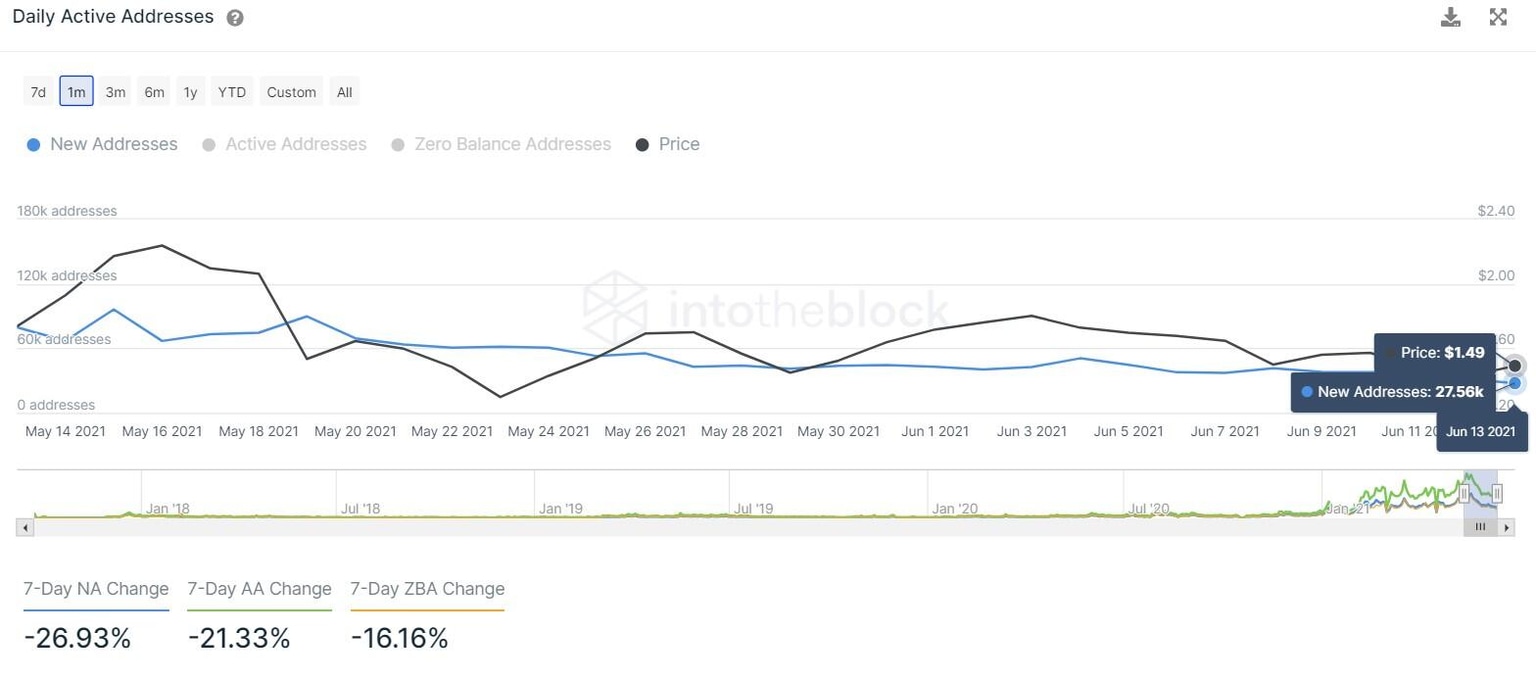Switch to the 1y time range
The height and width of the screenshot is (688, 1536).
tap(190, 91)
